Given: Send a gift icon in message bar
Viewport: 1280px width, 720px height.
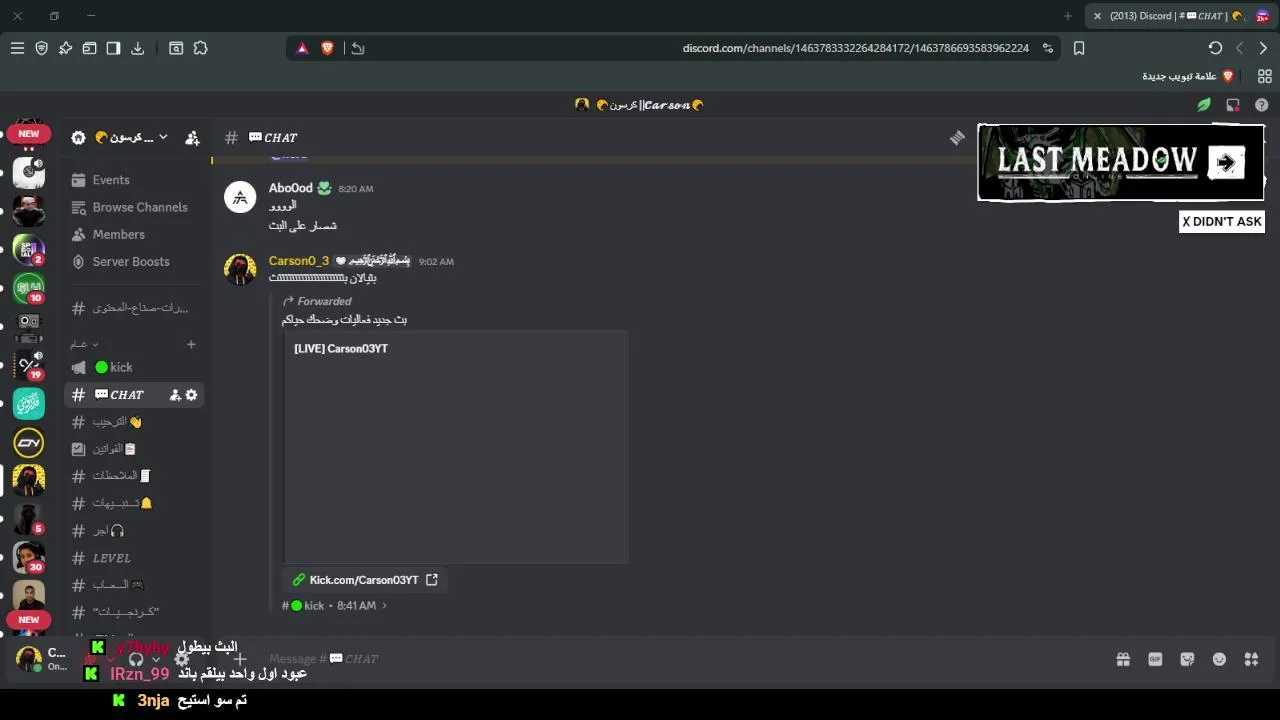Looking at the screenshot, I should coord(1123,659).
